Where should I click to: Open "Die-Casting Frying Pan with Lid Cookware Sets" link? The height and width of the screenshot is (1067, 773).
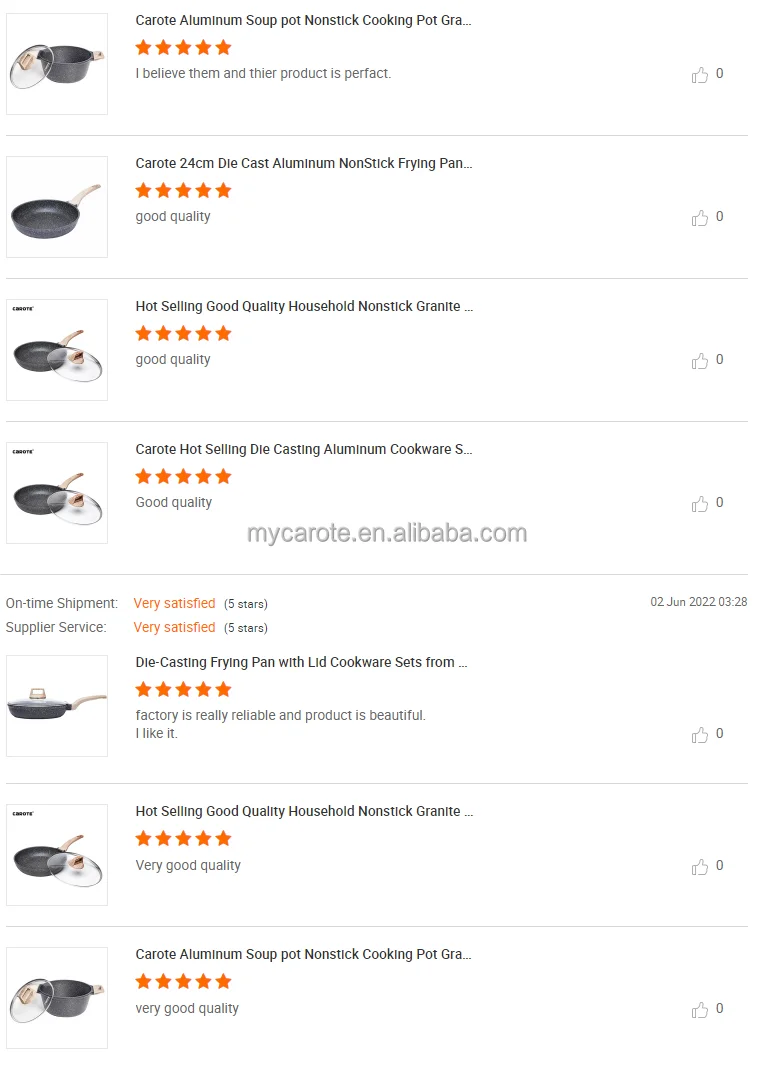pyautogui.click(x=301, y=662)
